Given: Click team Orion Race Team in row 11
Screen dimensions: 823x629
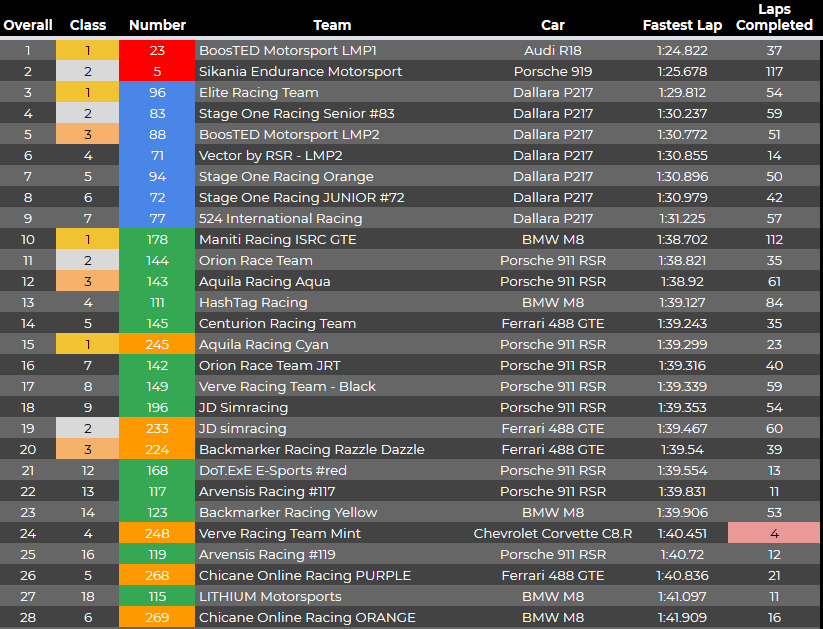Looking at the screenshot, I should point(256,260).
